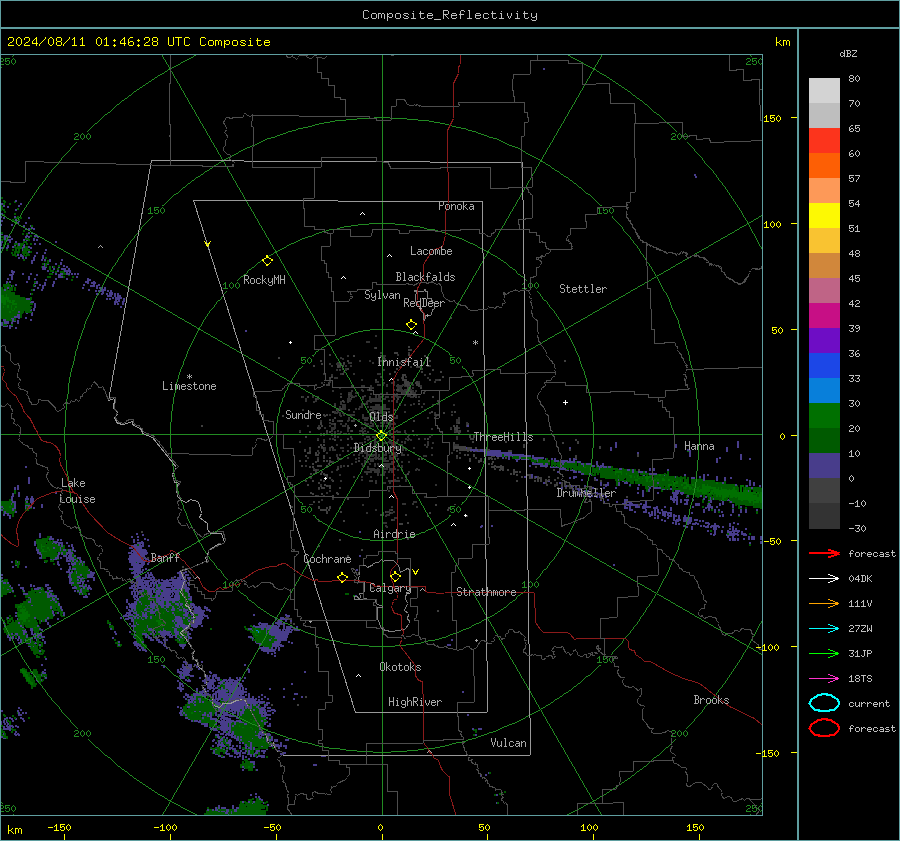
Task: Click the Blackfalds city label
Action: point(425,277)
